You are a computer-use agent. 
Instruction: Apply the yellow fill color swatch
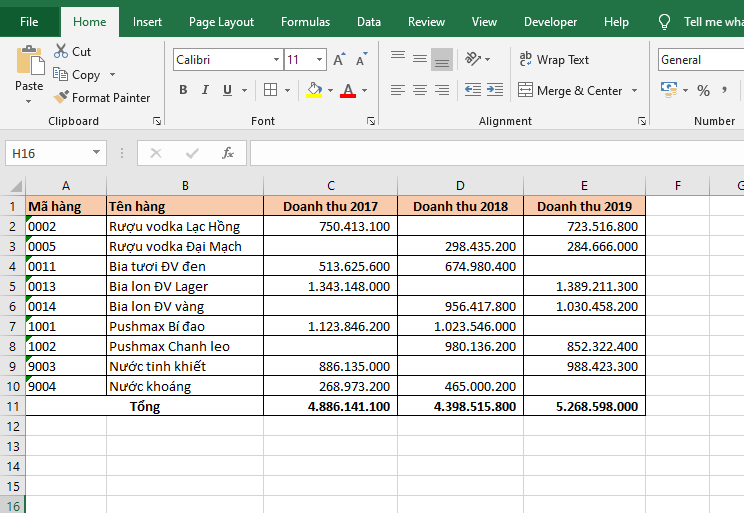(x=314, y=90)
